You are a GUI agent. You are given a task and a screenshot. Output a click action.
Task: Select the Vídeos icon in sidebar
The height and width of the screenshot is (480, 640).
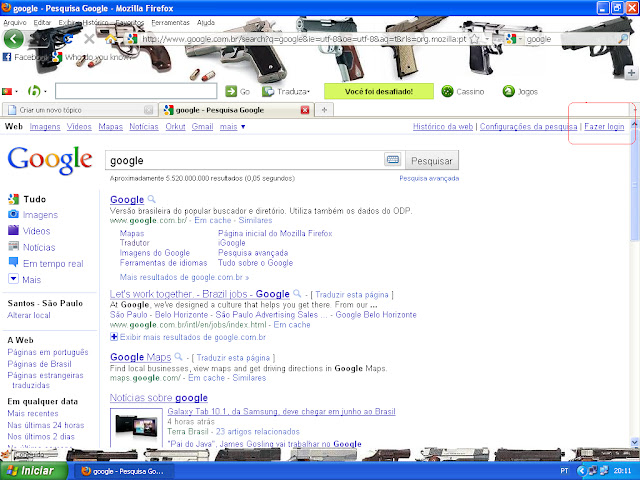click(13, 230)
